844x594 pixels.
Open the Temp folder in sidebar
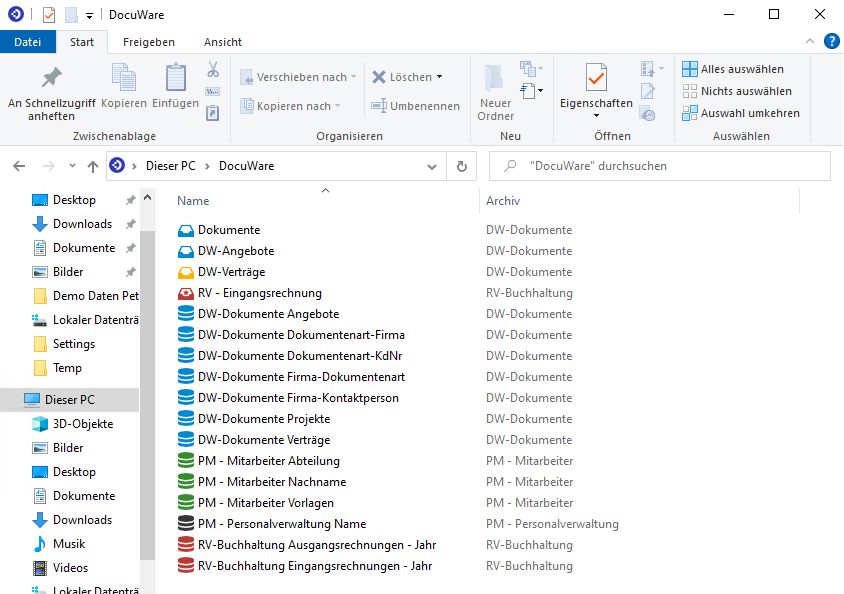(67, 368)
